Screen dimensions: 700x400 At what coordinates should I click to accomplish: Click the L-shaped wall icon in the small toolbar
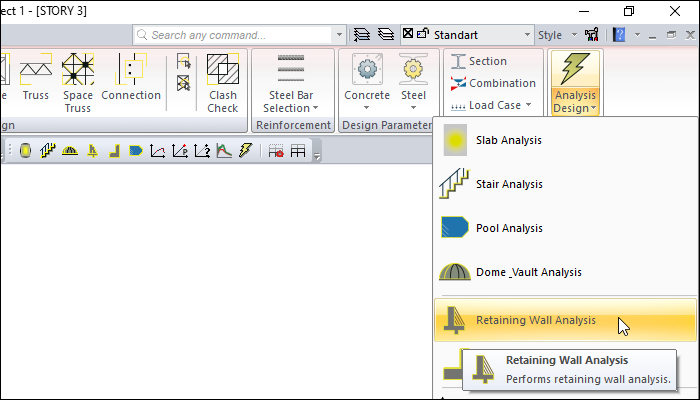pos(114,151)
